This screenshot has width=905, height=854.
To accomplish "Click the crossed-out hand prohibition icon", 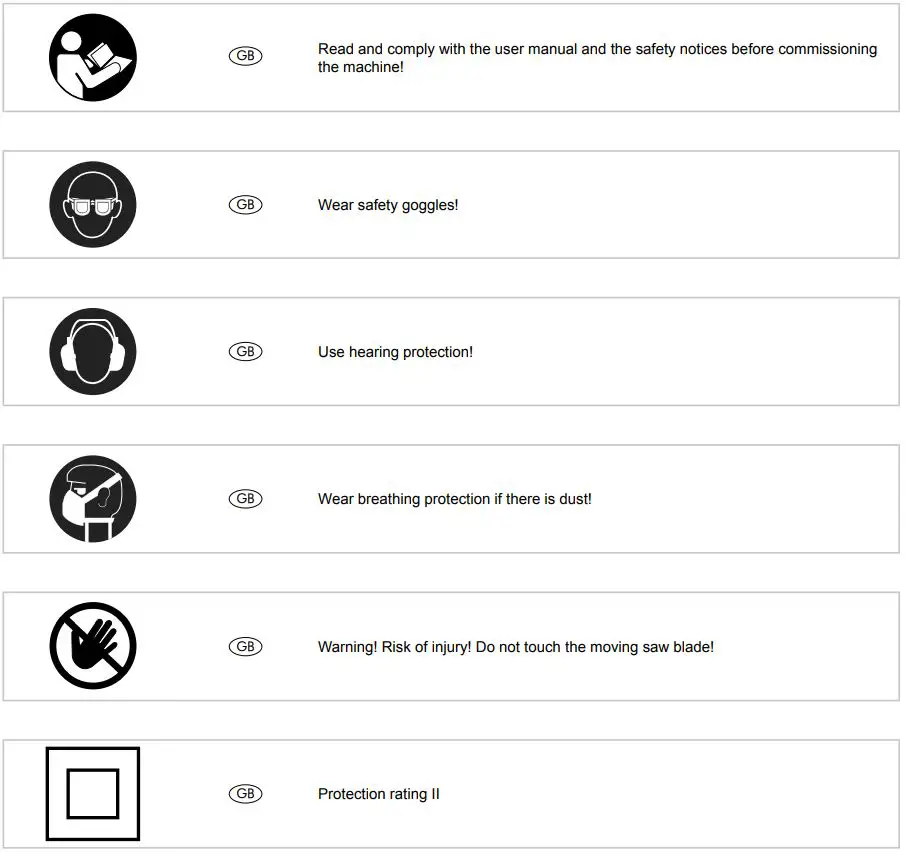I will [x=93, y=646].
